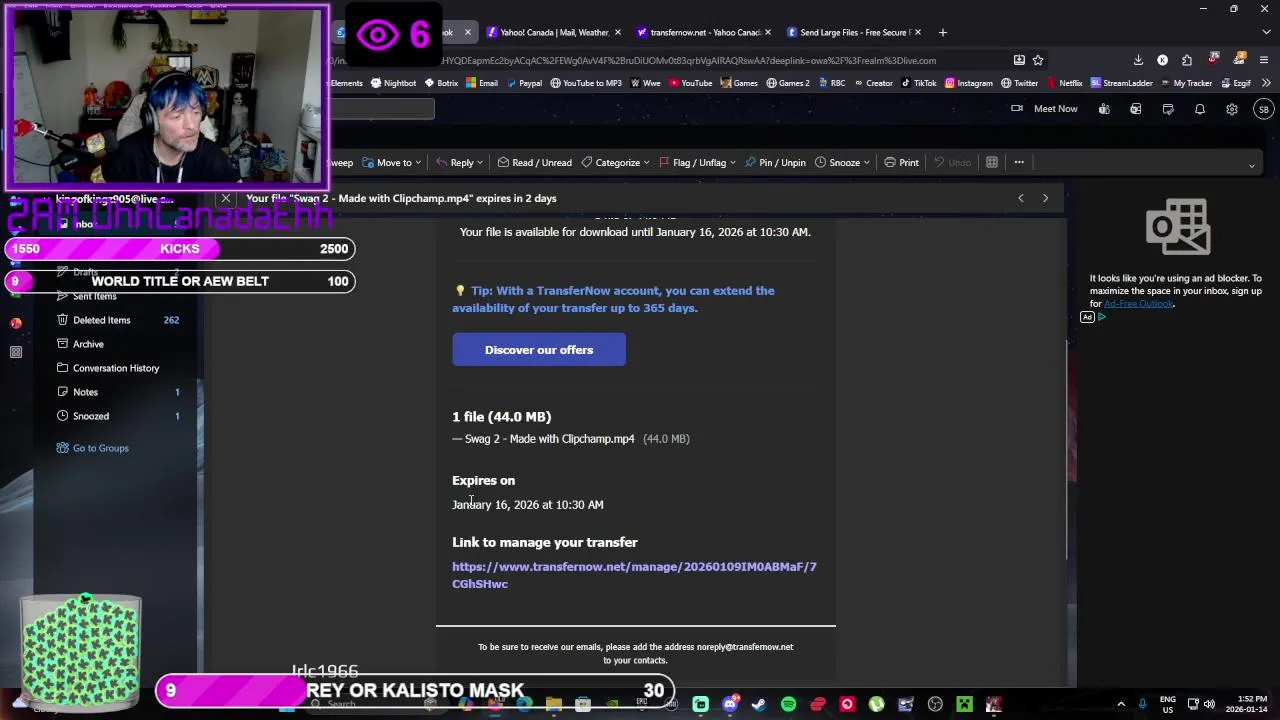Image resolution: width=1280 pixels, height=720 pixels.
Task: Open the Instagram bookmark
Action: pyautogui.click(x=968, y=83)
